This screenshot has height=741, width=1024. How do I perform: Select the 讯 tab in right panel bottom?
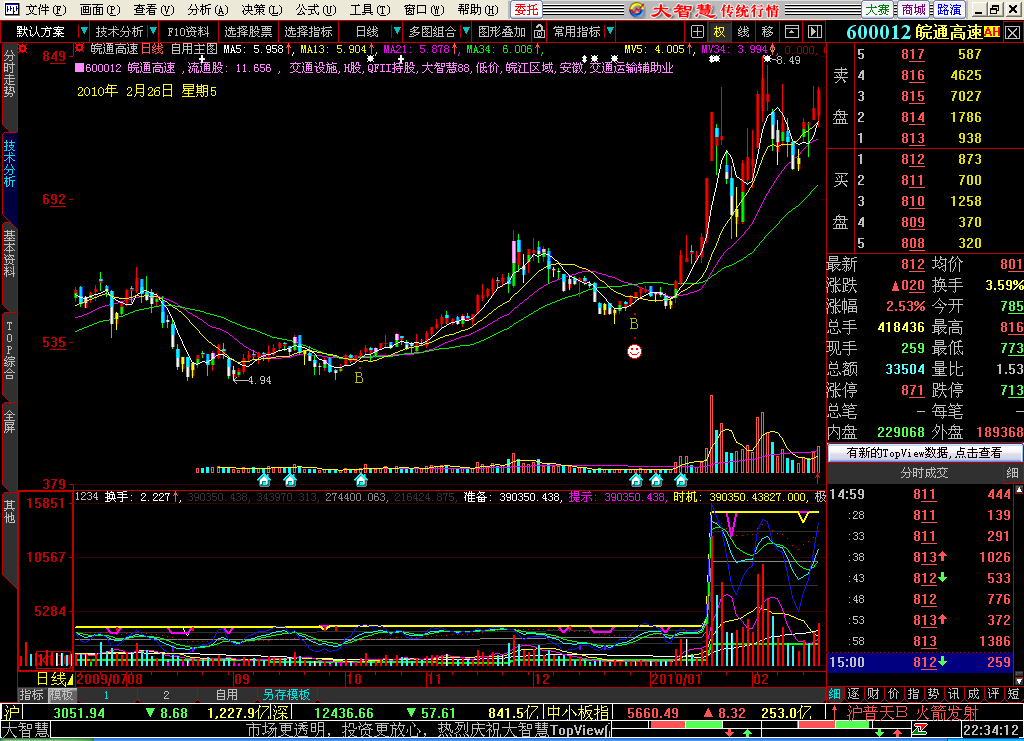(953, 694)
